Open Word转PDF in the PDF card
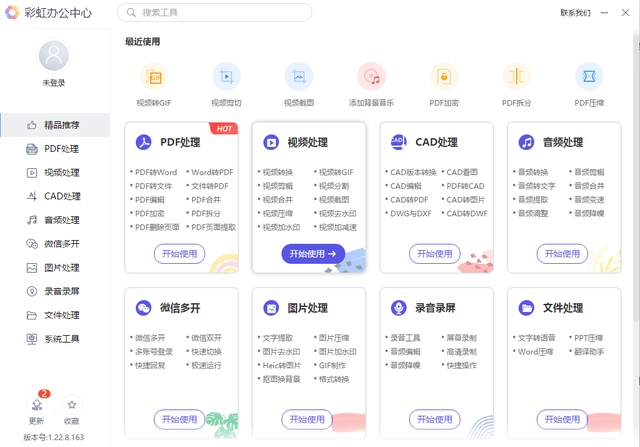 click(x=212, y=172)
